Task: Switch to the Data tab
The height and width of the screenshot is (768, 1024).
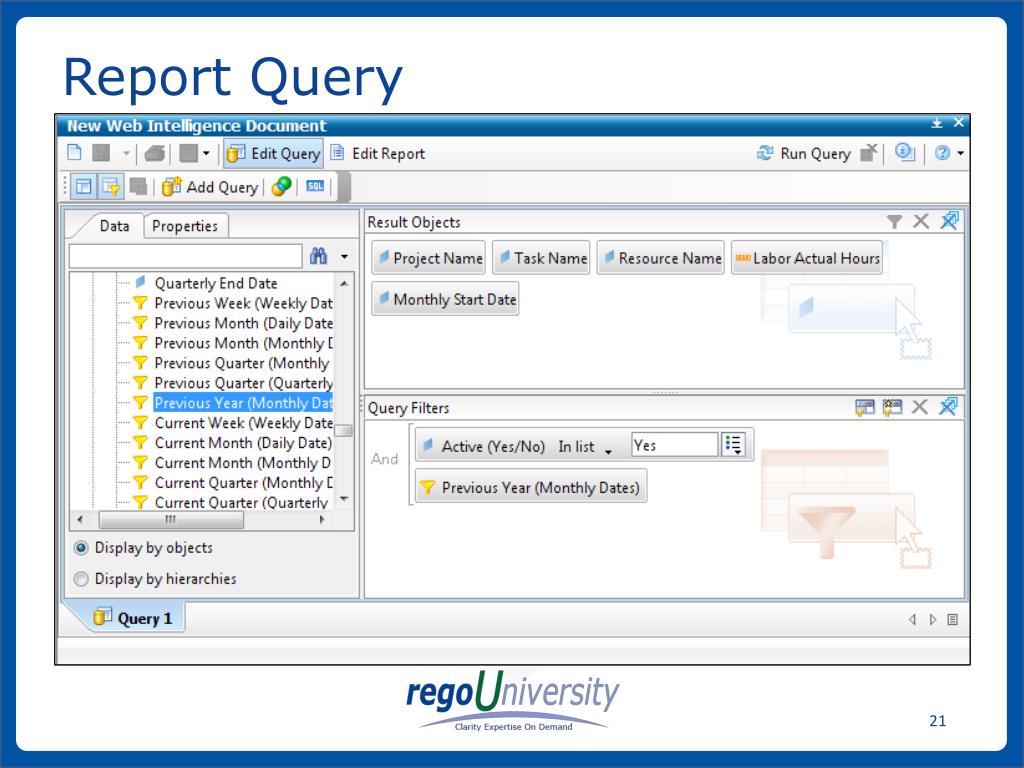Action: click(114, 226)
